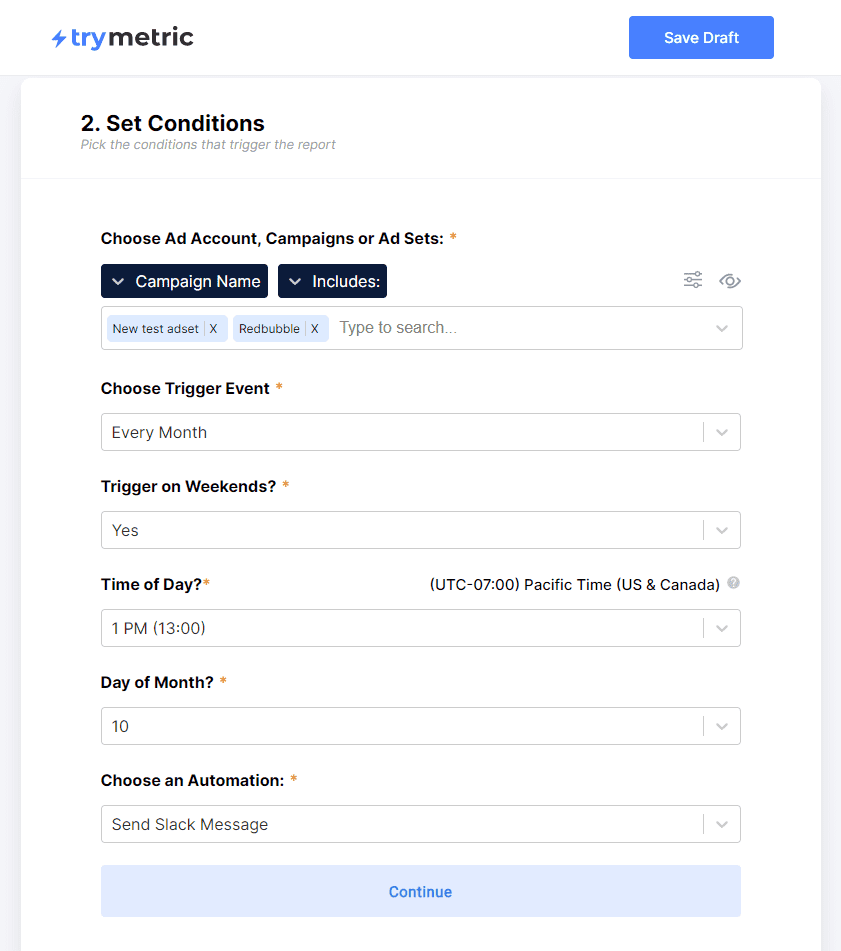The width and height of the screenshot is (841, 951).
Task: Expand the campaign search dropdown chevron
Action: (722, 329)
